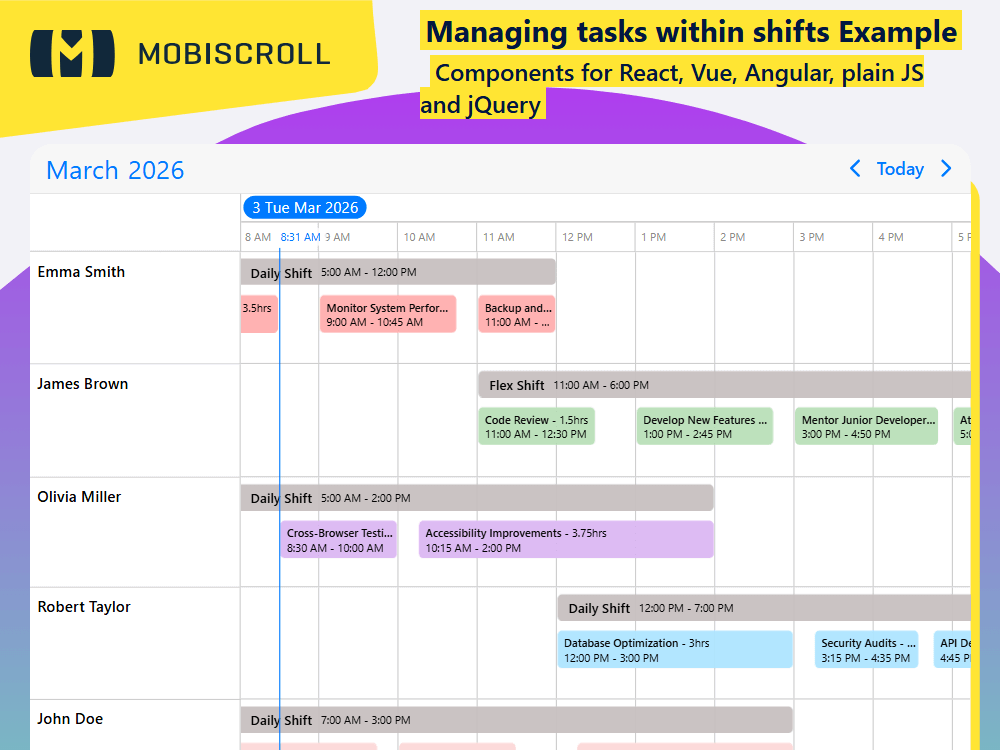
Task: Click the 8:31 AM current time marker
Action: click(301, 237)
